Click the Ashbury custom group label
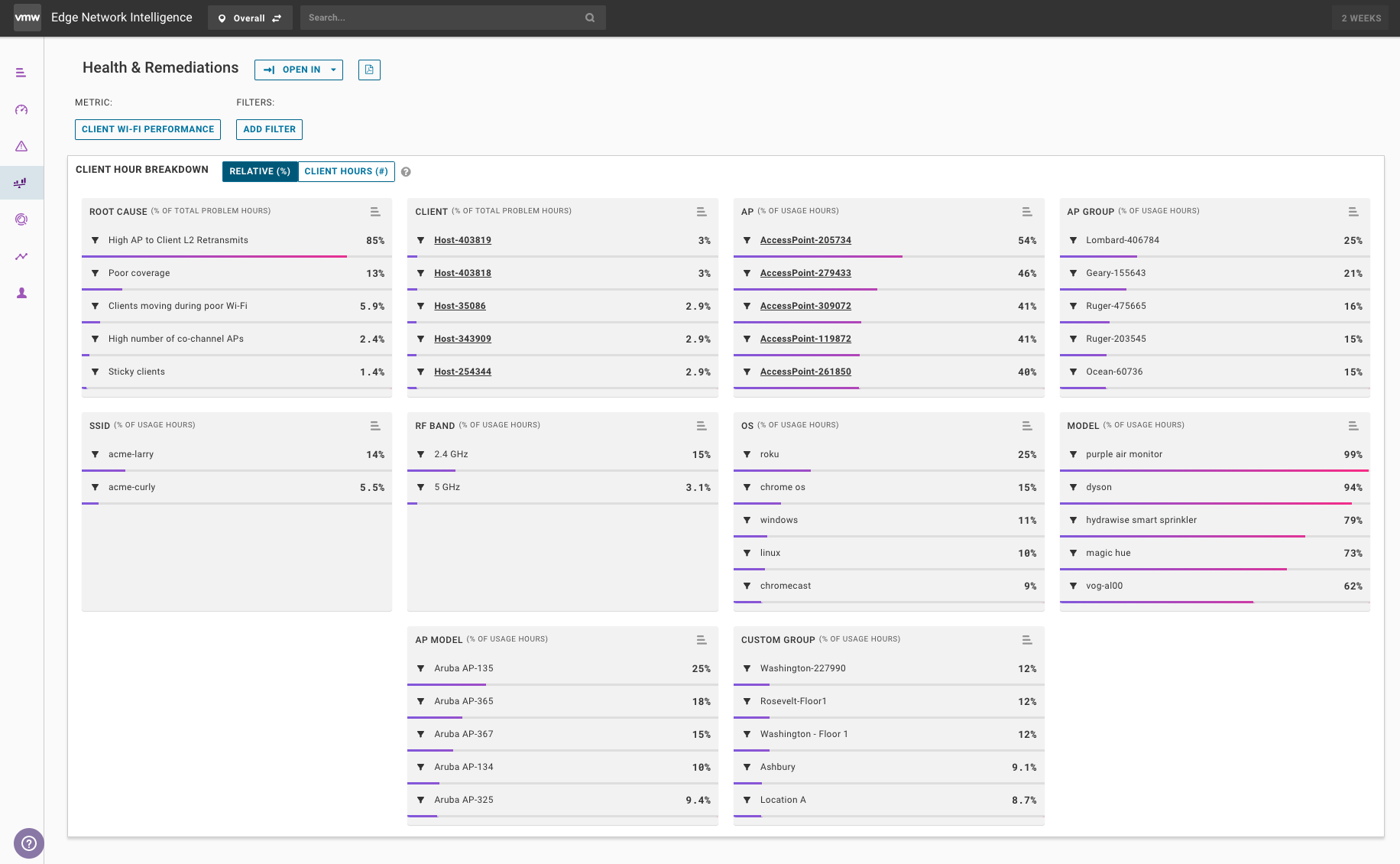The width and height of the screenshot is (1400, 864). (x=777, y=767)
